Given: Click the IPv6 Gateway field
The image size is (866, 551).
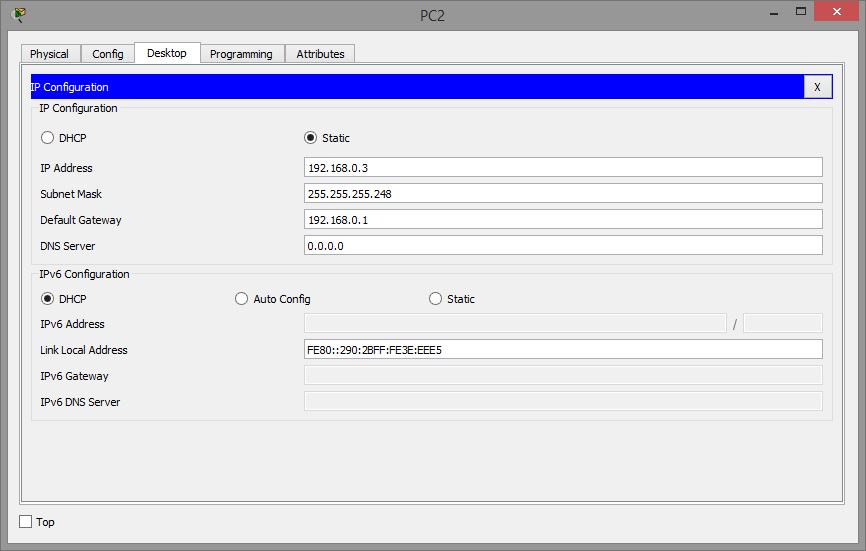Looking at the screenshot, I should pos(563,375).
